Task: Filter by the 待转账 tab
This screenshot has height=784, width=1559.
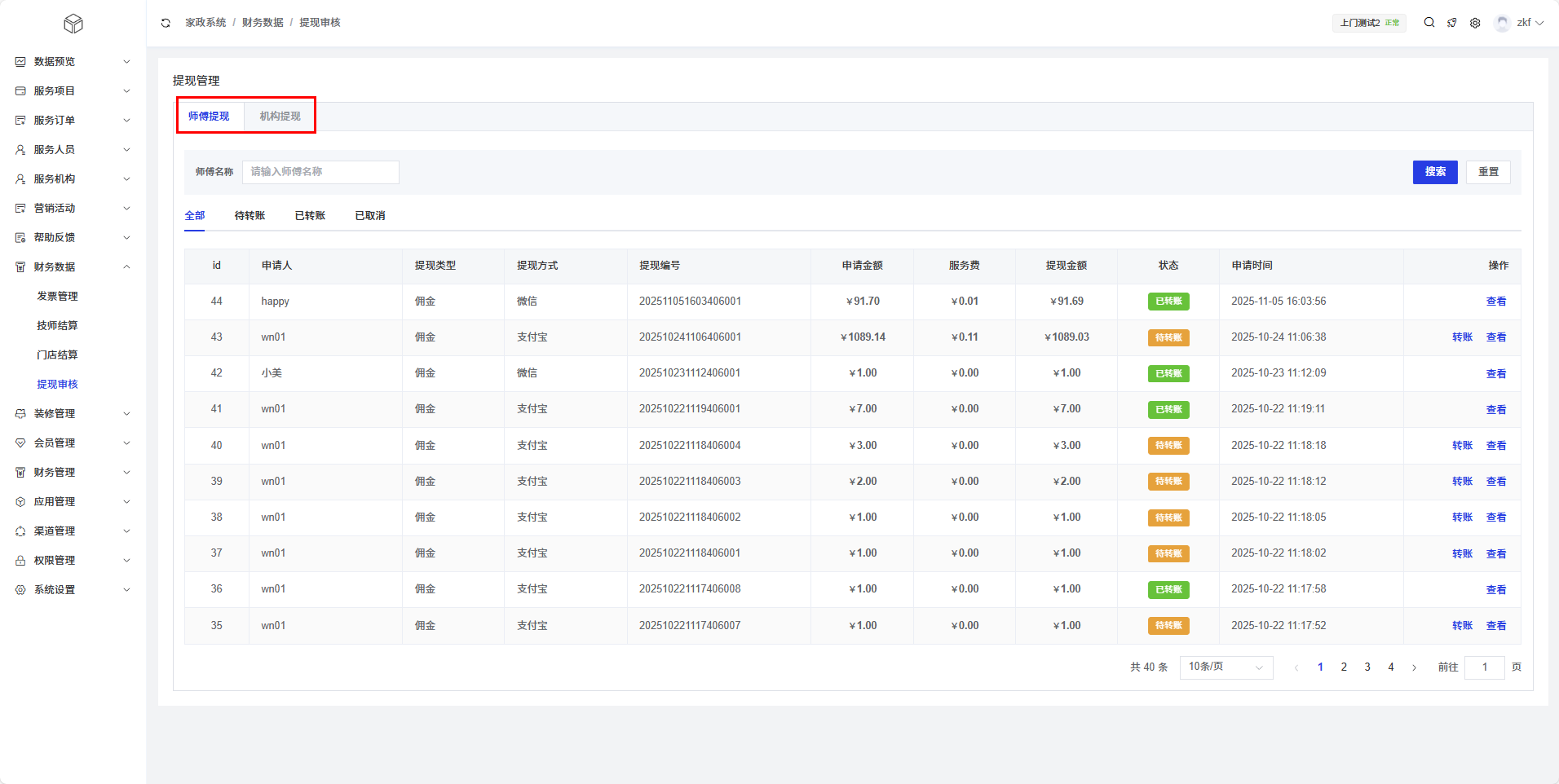Action: click(x=250, y=216)
